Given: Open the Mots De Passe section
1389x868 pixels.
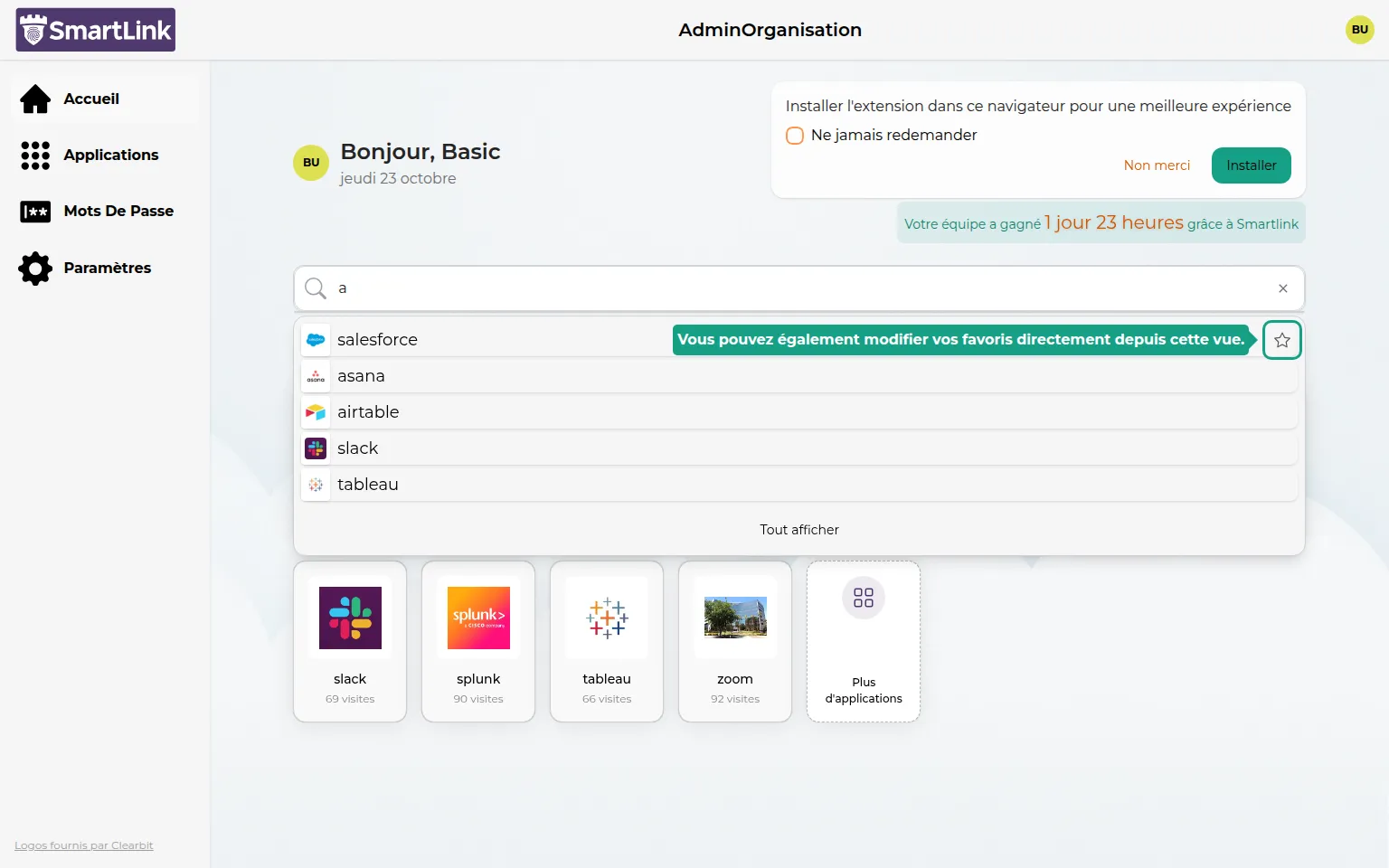Looking at the screenshot, I should coord(118,212).
